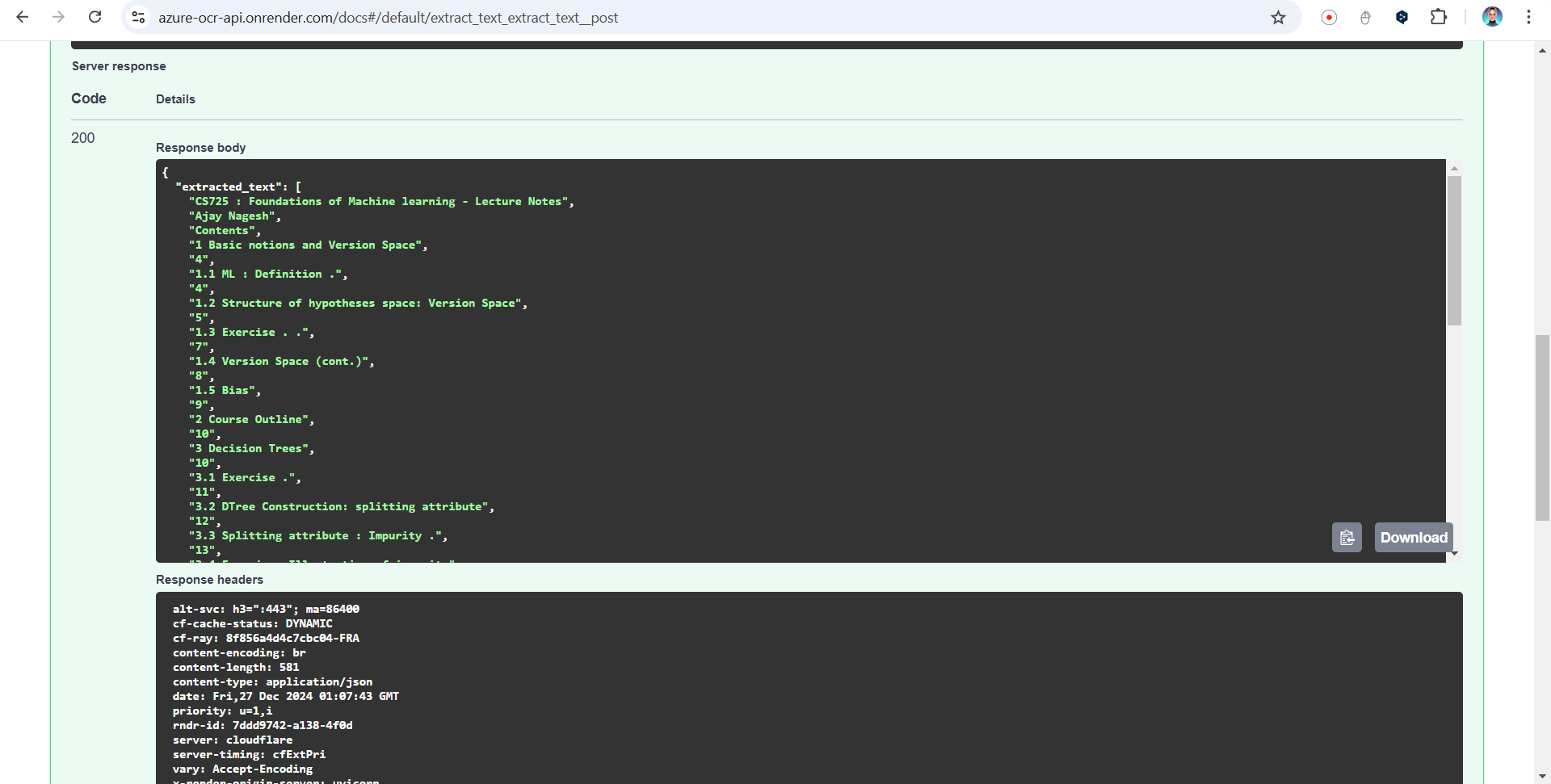Go forward to the next page
1551x784 pixels.
coord(58,18)
